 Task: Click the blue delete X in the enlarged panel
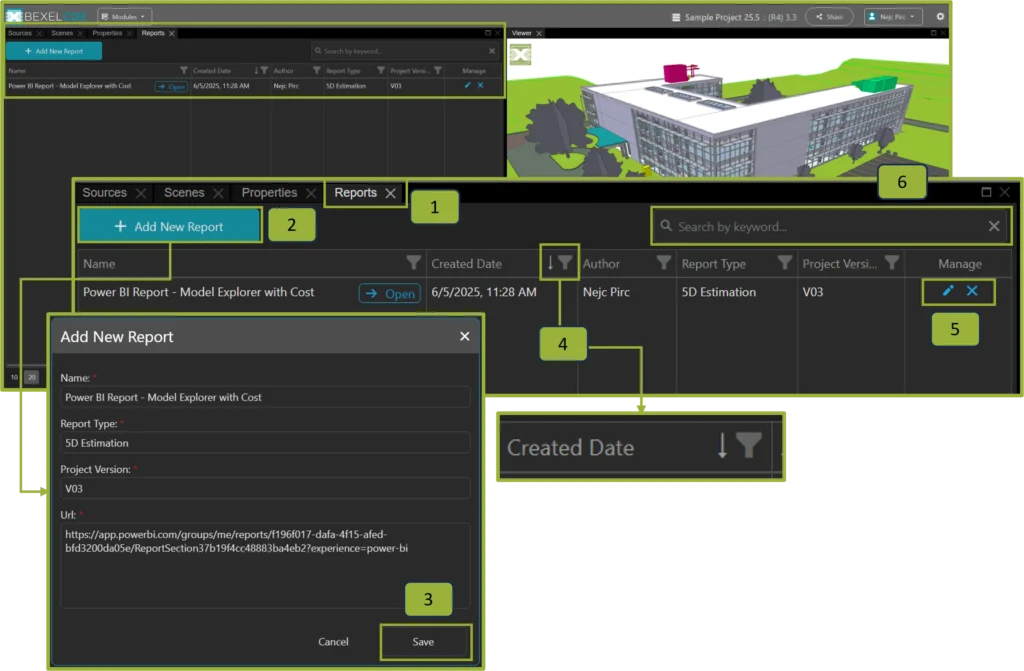(972, 291)
